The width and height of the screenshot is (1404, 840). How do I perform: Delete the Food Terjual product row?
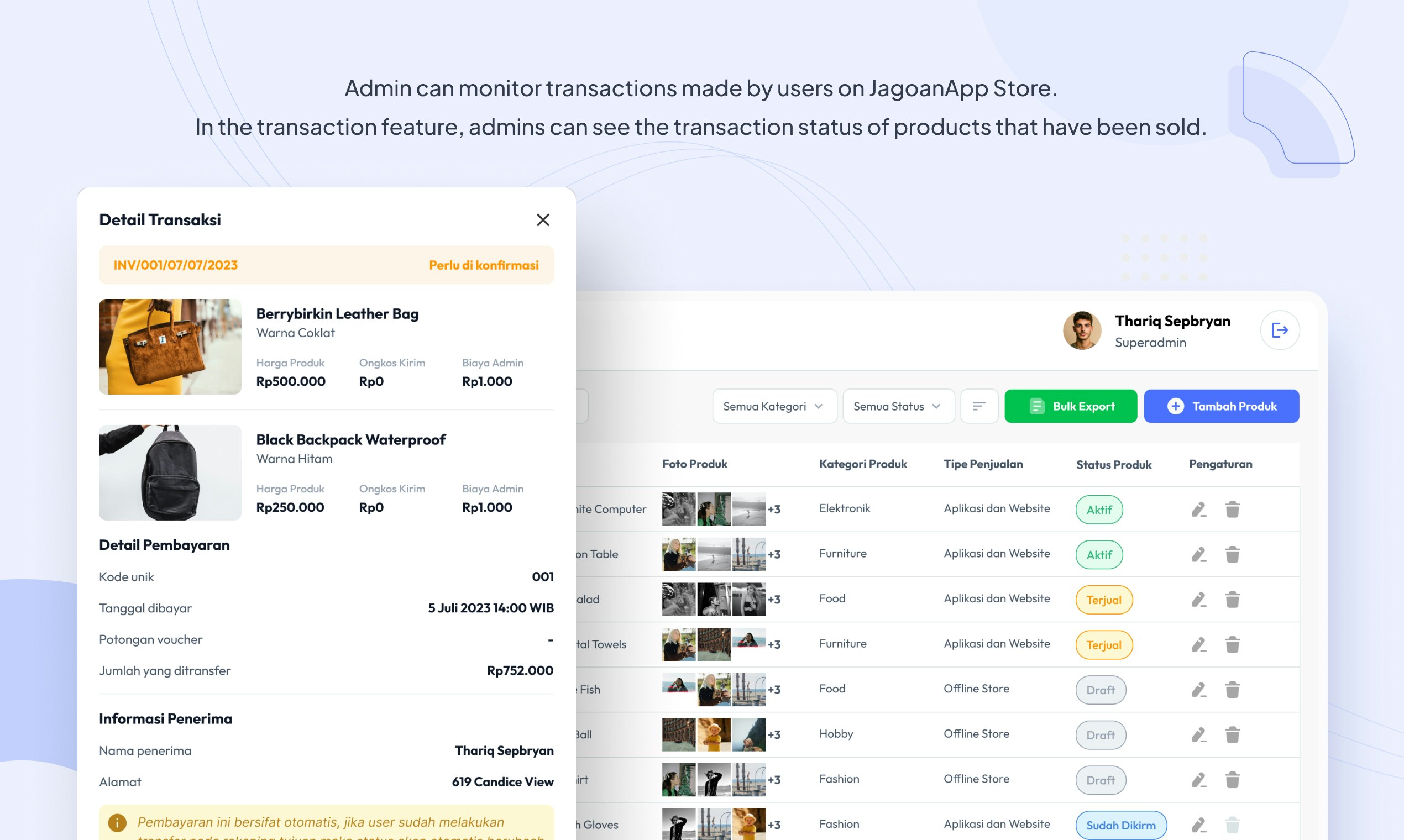(x=1233, y=600)
